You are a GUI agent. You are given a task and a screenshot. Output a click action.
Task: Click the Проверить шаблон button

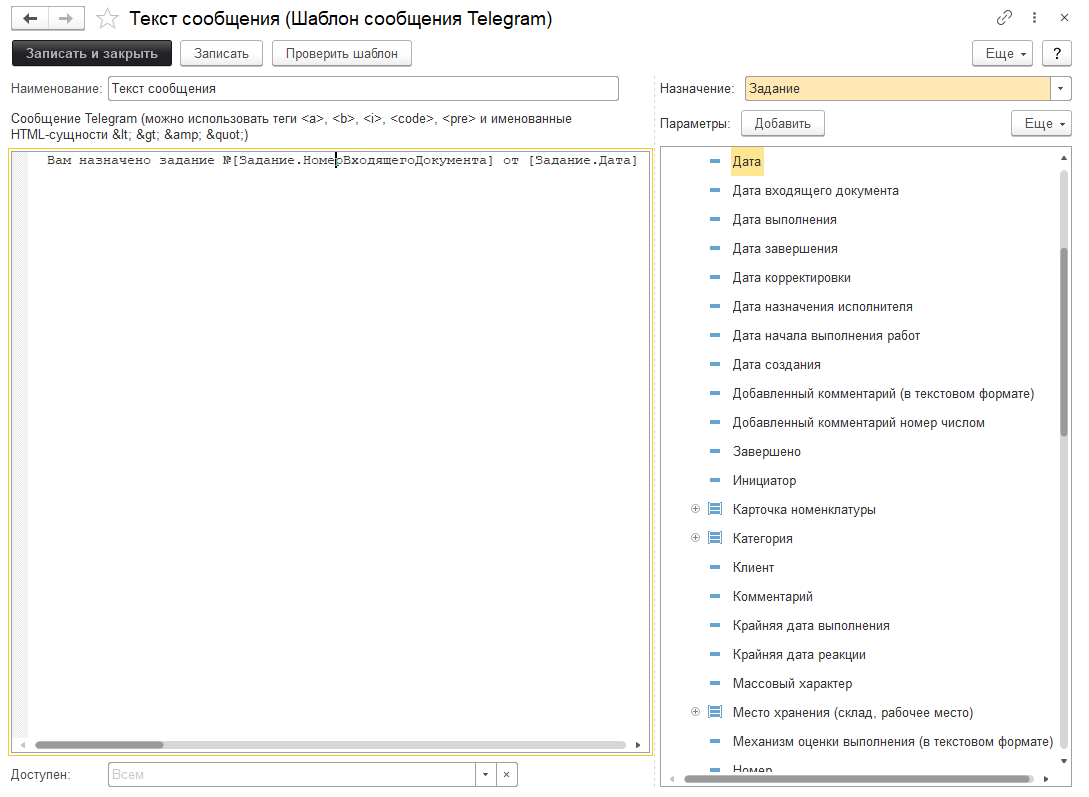click(x=341, y=54)
